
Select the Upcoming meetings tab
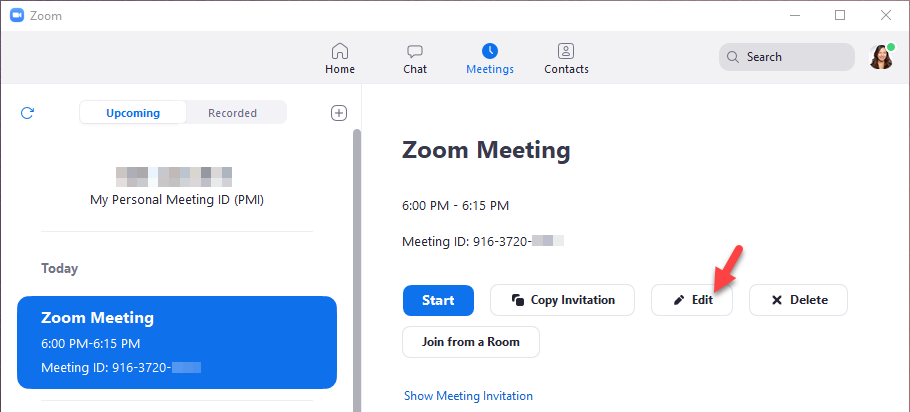coord(133,113)
